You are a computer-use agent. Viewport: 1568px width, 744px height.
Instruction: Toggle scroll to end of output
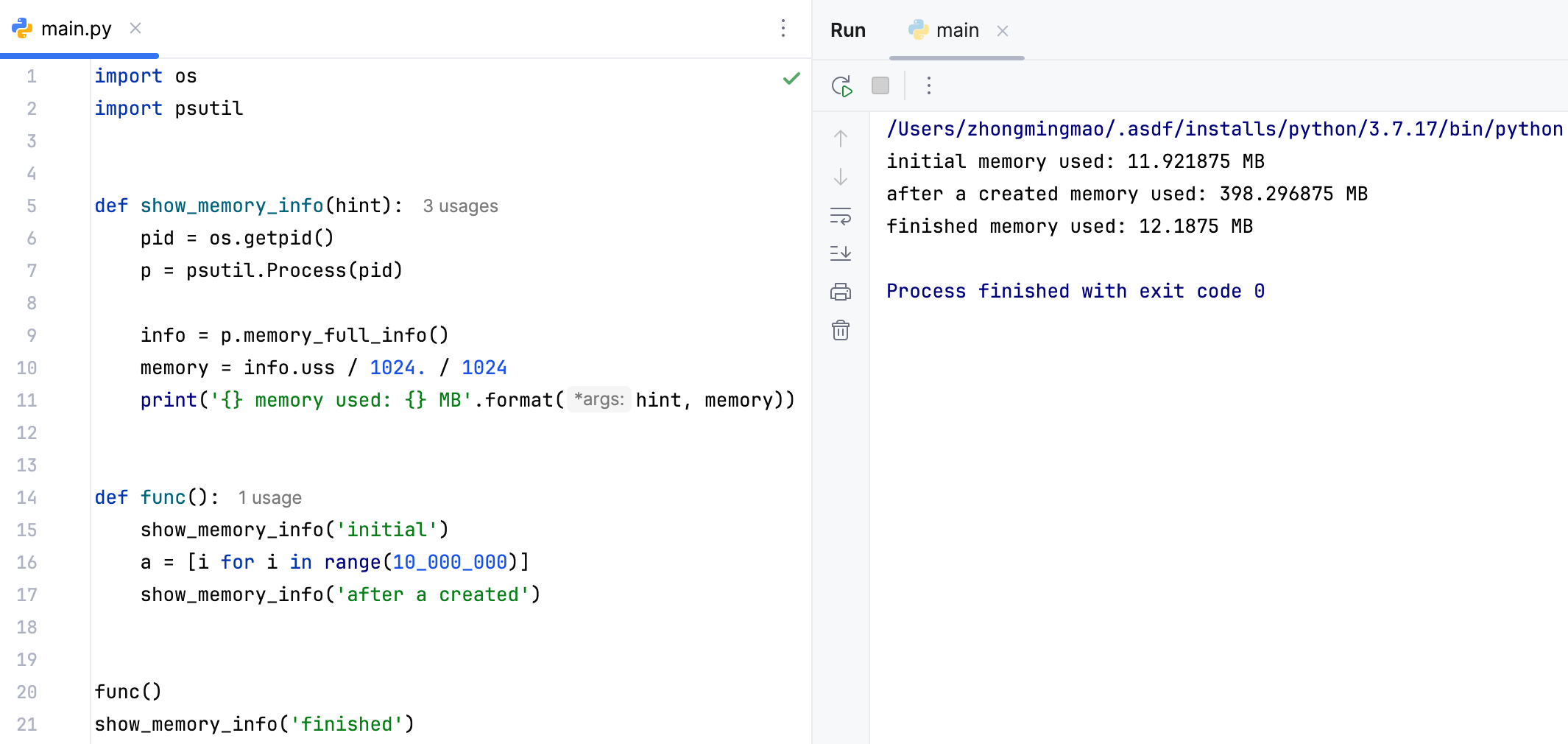click(x=841, y=253)
